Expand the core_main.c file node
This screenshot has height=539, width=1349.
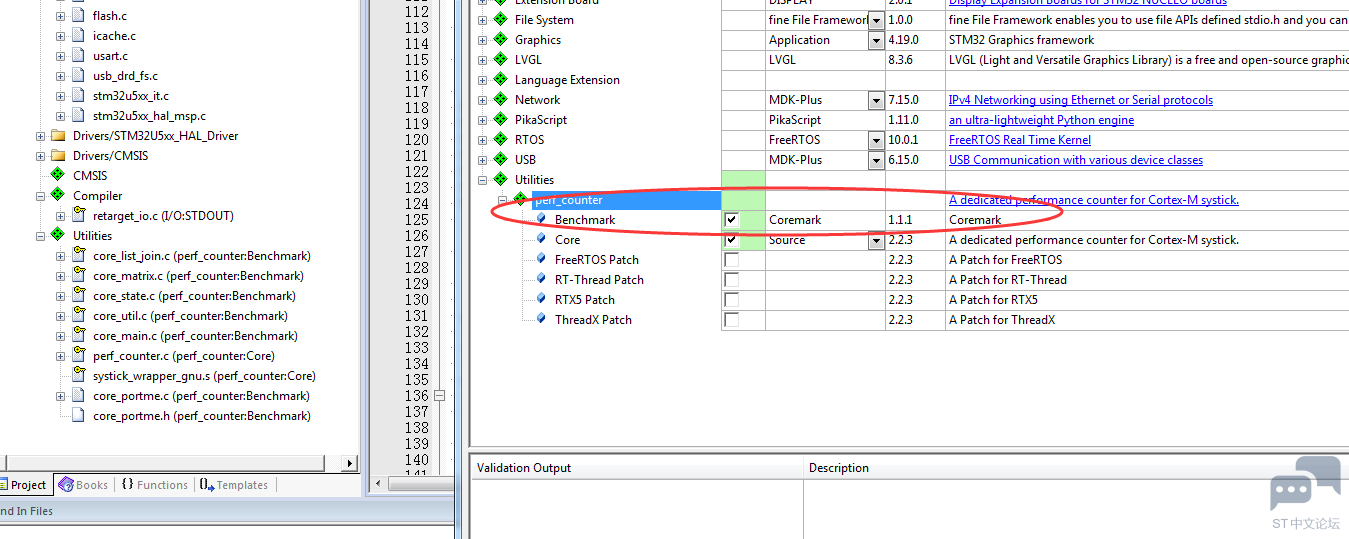click(60, 336)
